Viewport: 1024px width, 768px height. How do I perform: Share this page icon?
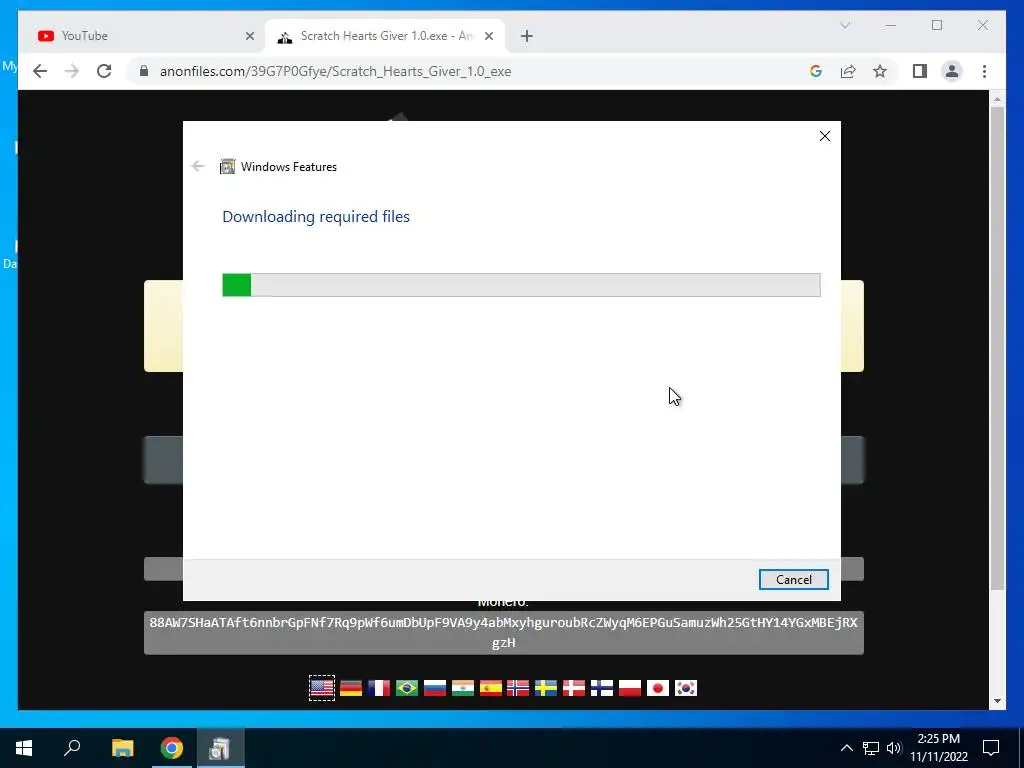[x=848, y=71]
